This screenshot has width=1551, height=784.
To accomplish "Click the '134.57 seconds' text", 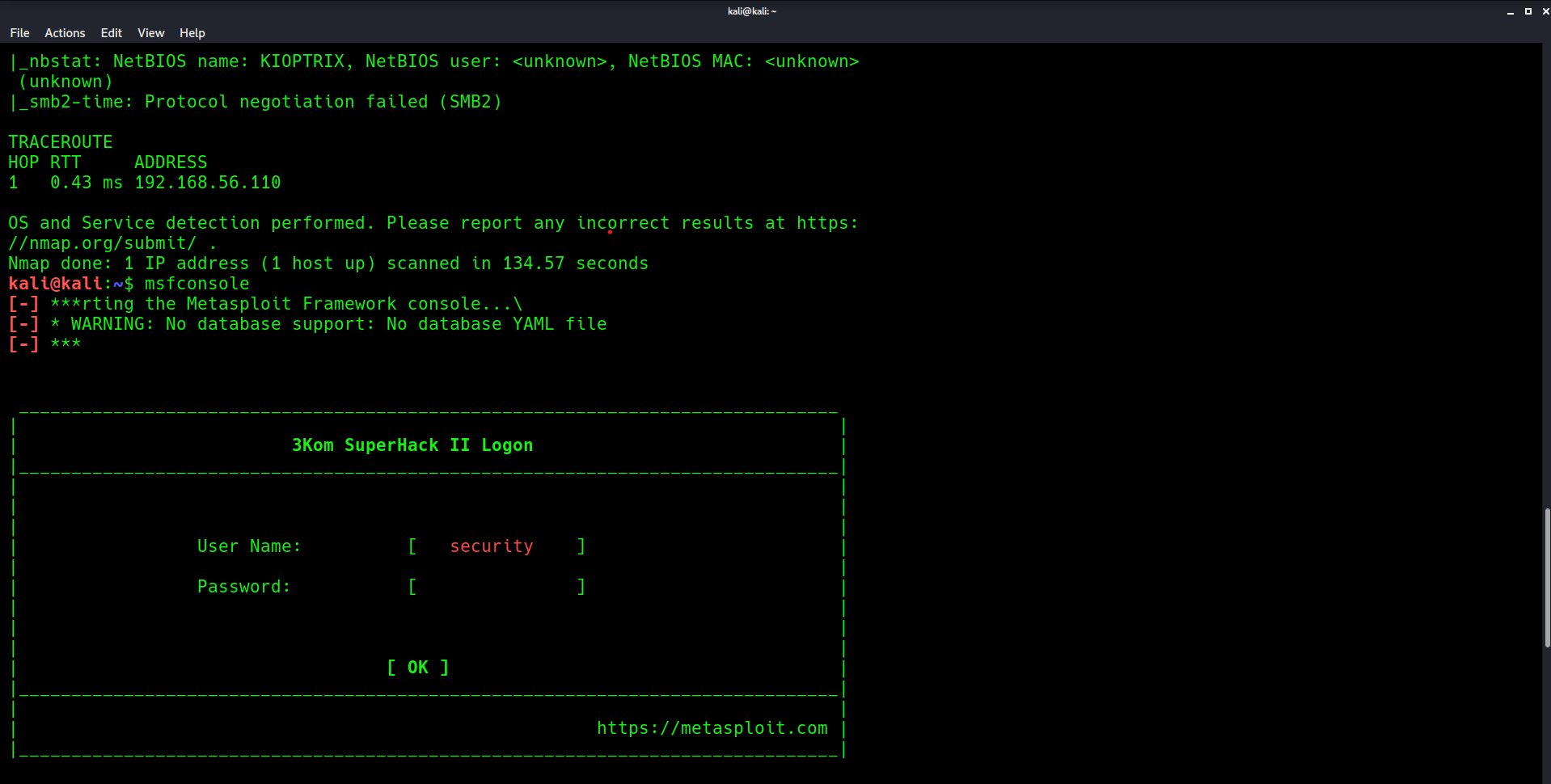I will pos(576,263).
